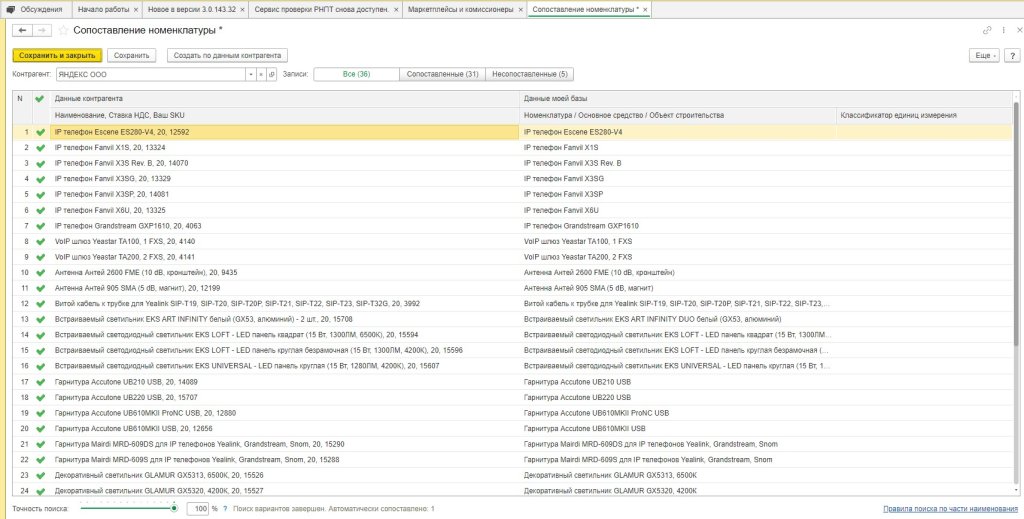1024x519 pixels.
Task: Open the Еще dropdown menu
Action: click(x=983, y=55)
